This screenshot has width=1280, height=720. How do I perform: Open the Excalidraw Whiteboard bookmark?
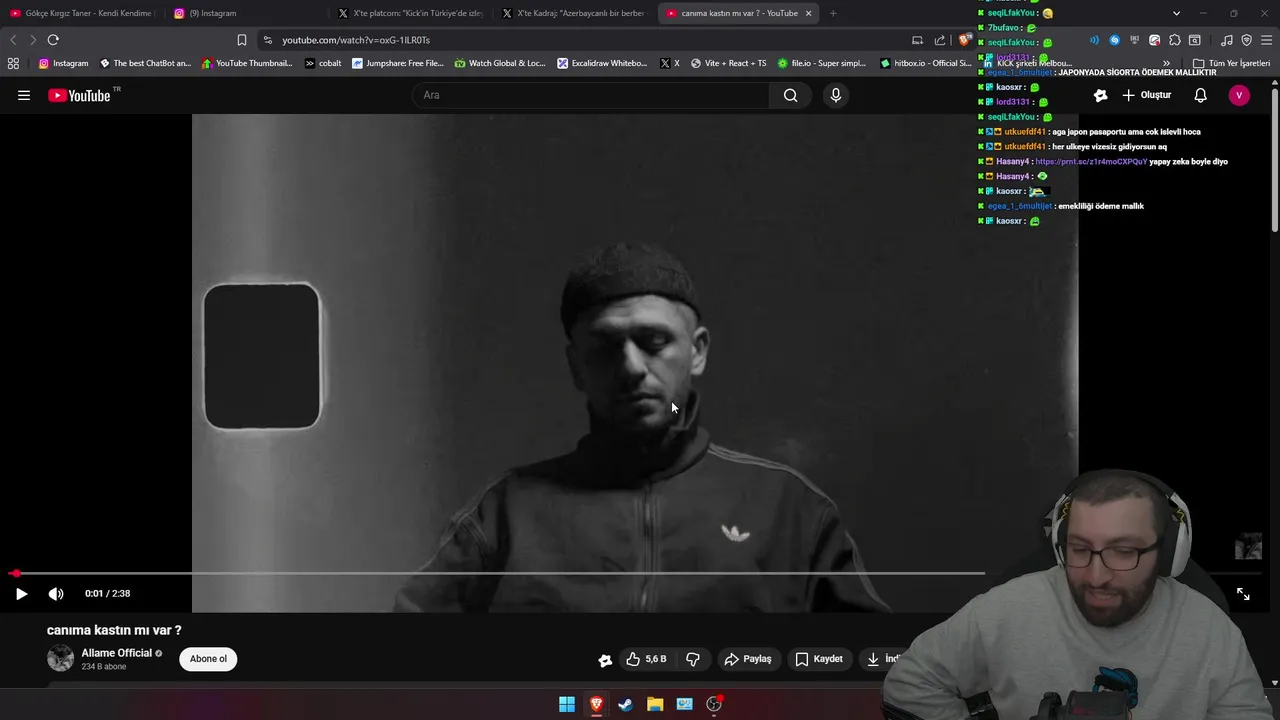point(602,63)
